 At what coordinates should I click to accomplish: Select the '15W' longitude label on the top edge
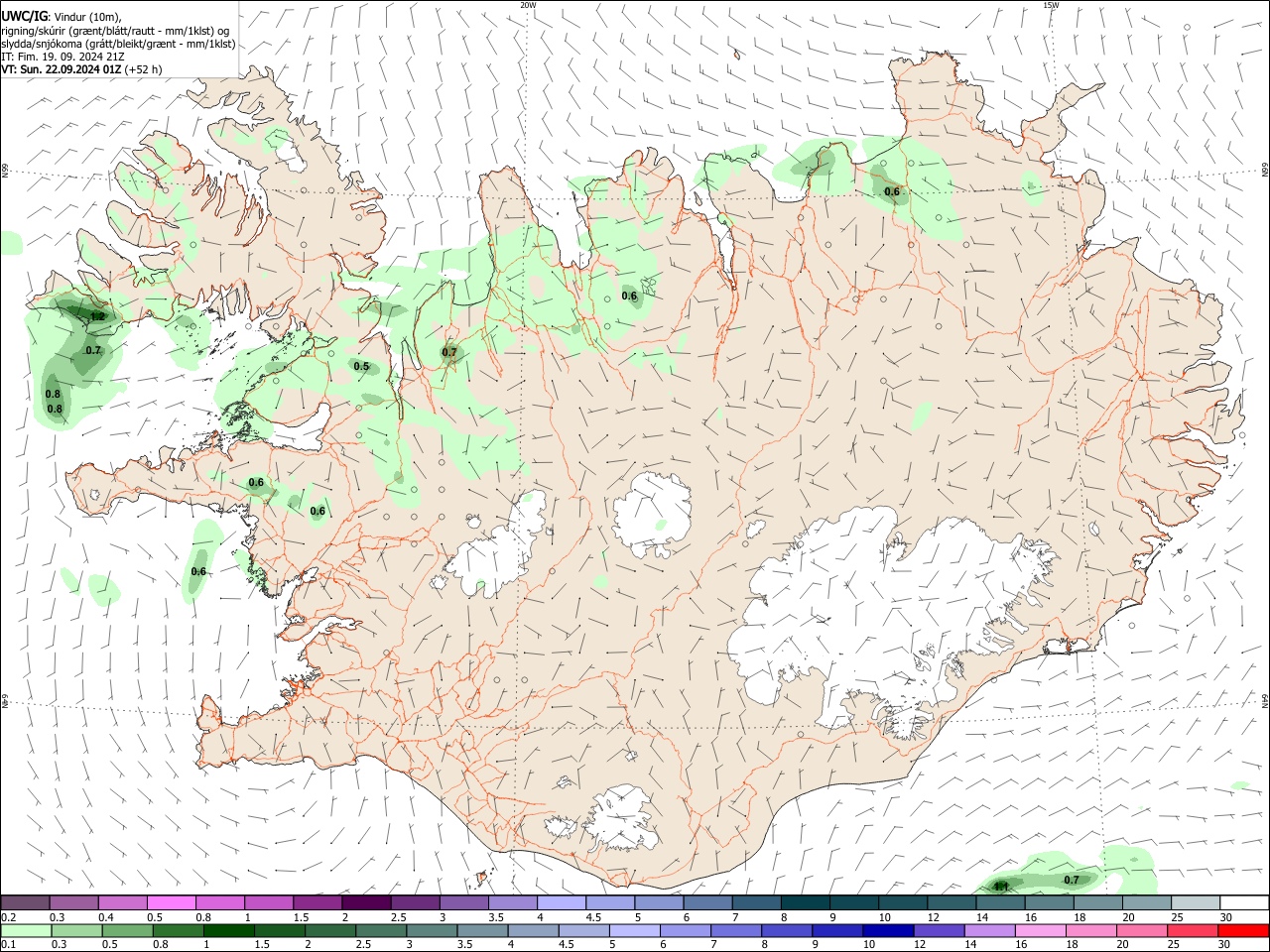click(x=1051, y=5)
